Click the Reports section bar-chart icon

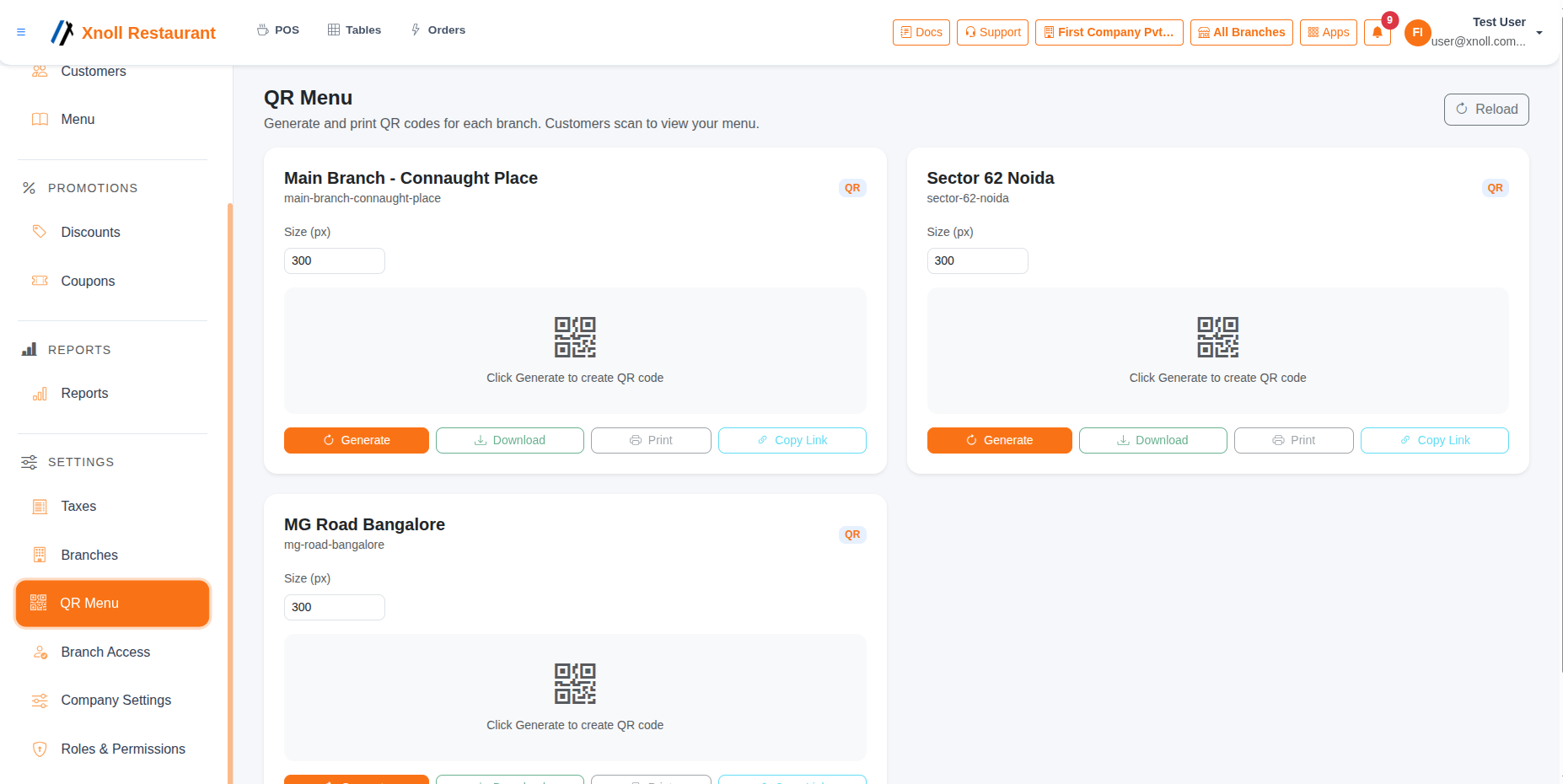coord(29,350)
